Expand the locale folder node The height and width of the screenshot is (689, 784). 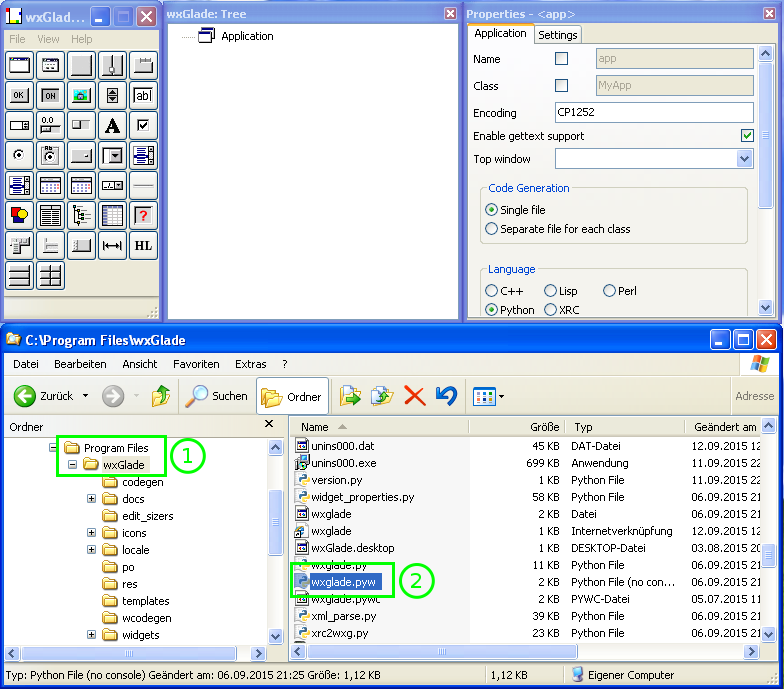[x=91, y=550]
